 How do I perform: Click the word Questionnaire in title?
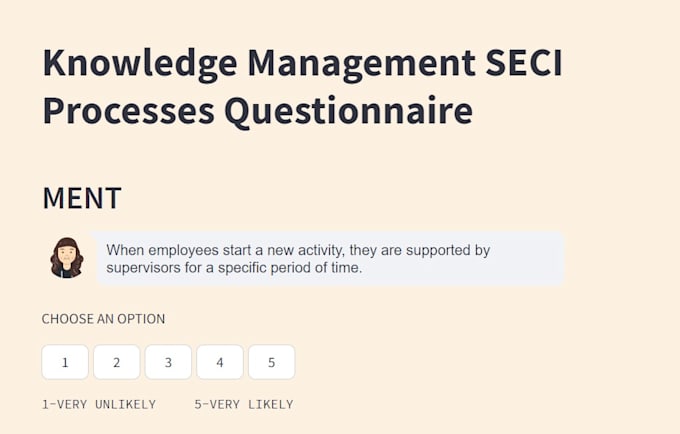(x=348, y=111)
